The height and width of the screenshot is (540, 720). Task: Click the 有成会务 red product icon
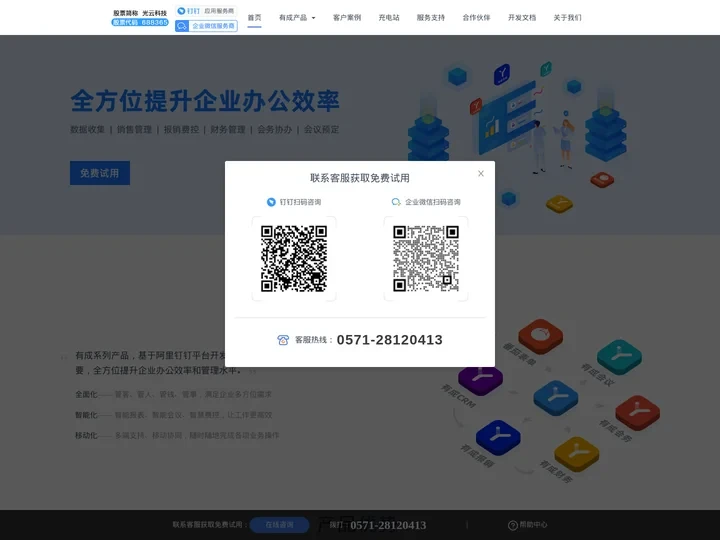point(637,412)
